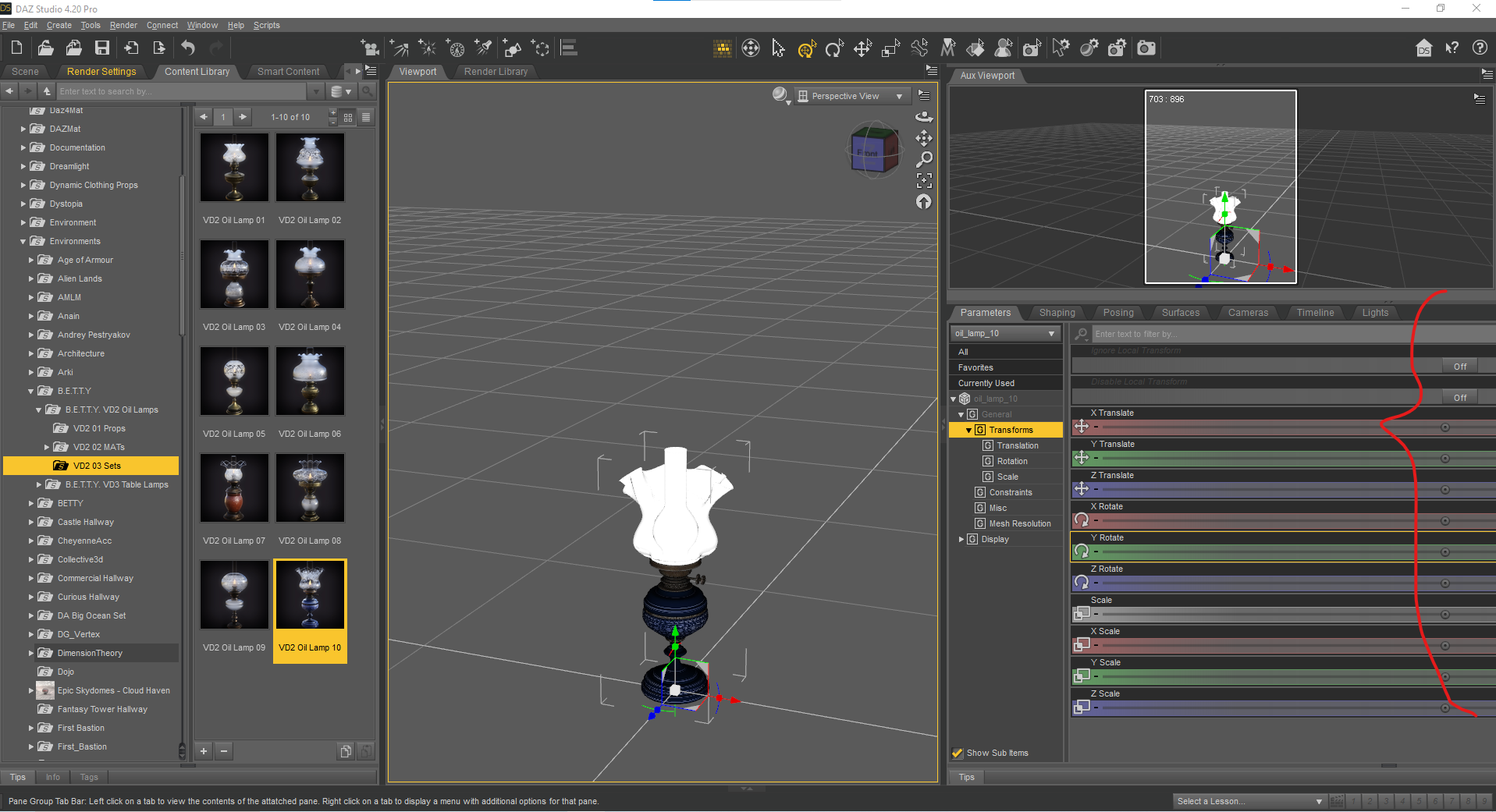Open the oil_lamp_10 node selector dropdown
1496x812 pixels.
point(1005,333)
